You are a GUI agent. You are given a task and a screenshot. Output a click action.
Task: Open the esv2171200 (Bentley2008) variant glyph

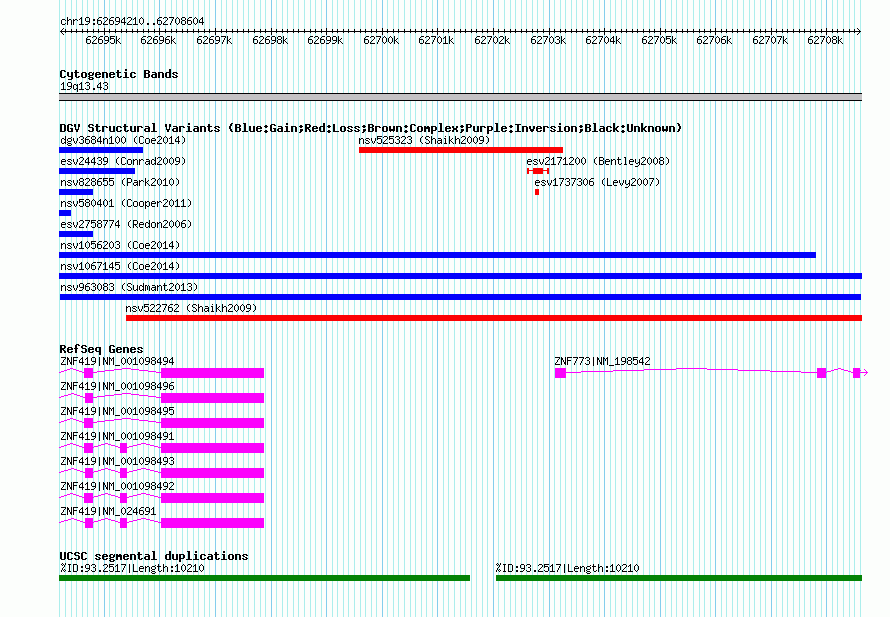click(x=538, y=171)
